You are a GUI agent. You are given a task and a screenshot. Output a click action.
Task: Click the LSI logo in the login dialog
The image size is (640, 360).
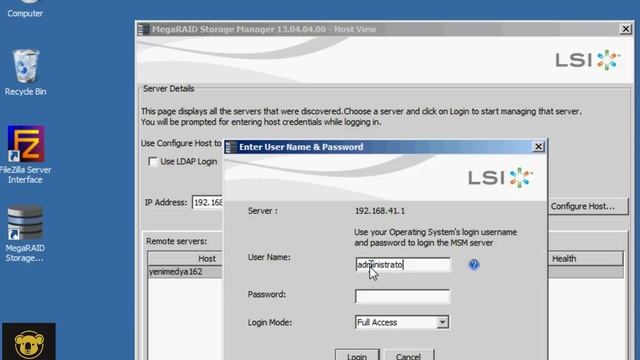click(x=501, y=178)
